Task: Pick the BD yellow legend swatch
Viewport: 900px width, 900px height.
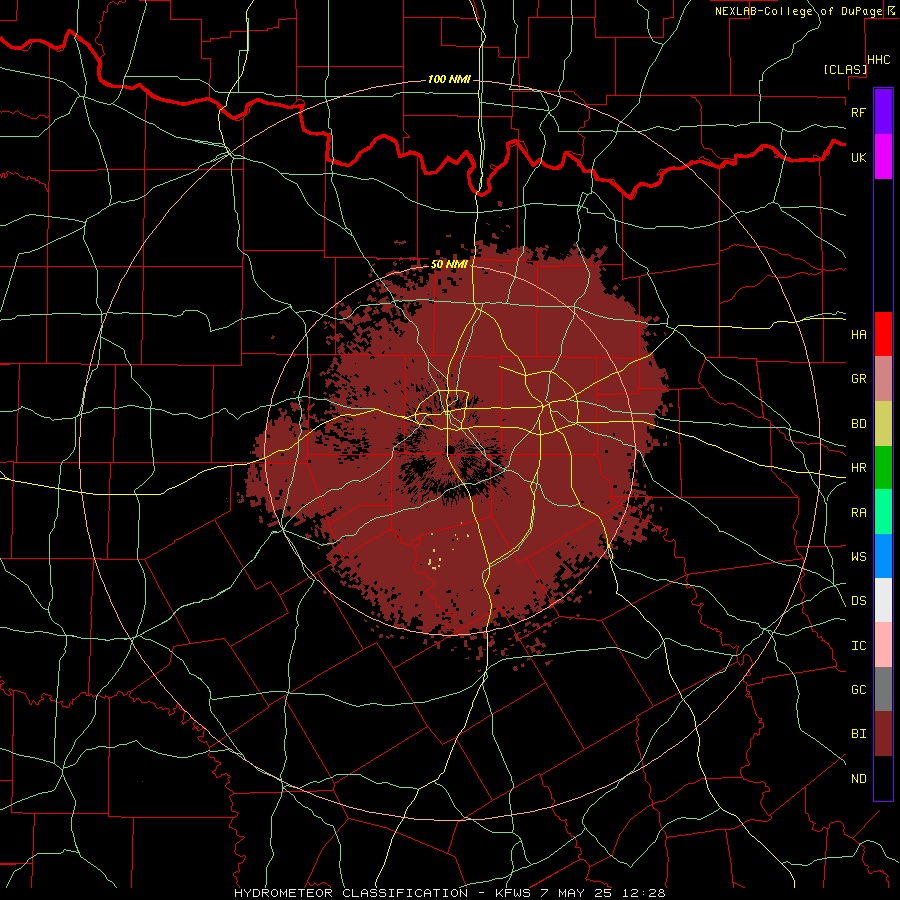Action: (x=883, y=424)
